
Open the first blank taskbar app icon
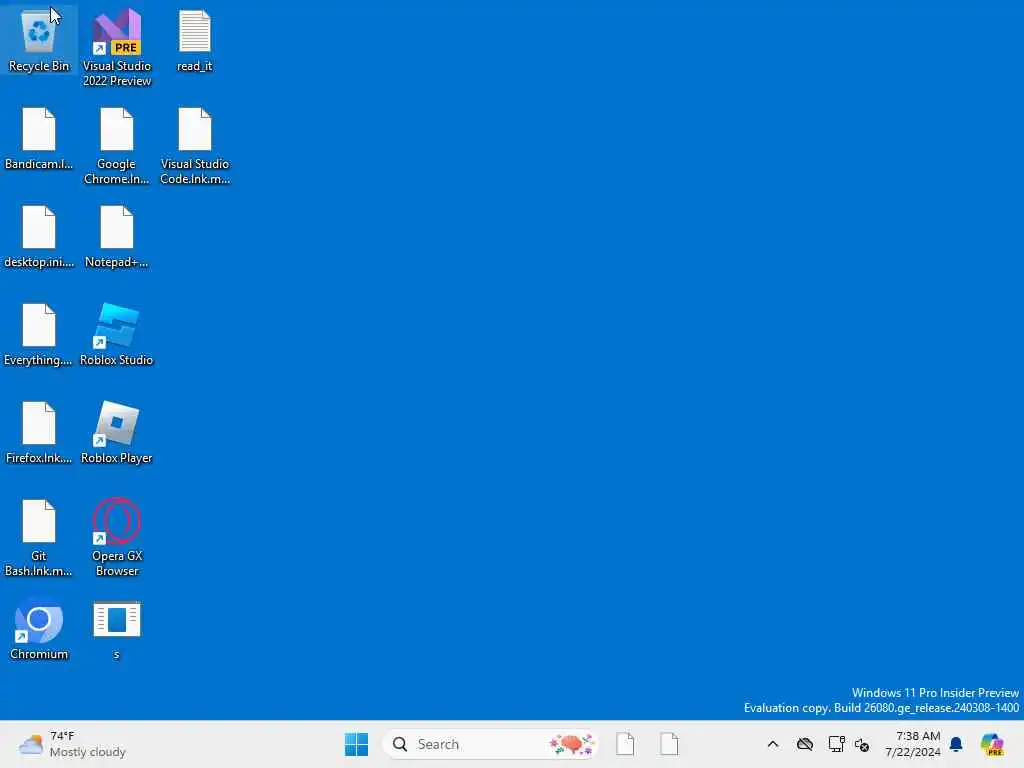625,744
